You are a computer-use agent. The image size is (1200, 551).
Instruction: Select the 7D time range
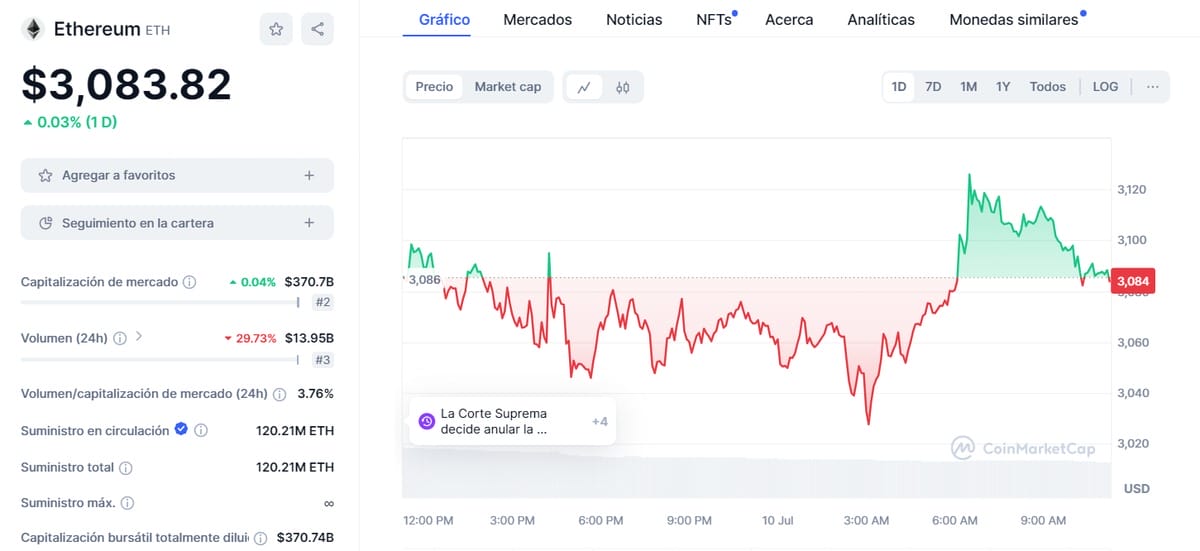click(933, 87)
